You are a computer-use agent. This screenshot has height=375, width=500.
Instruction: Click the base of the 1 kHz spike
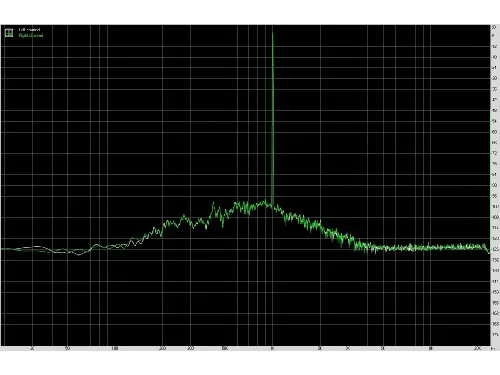coord(273,203)
